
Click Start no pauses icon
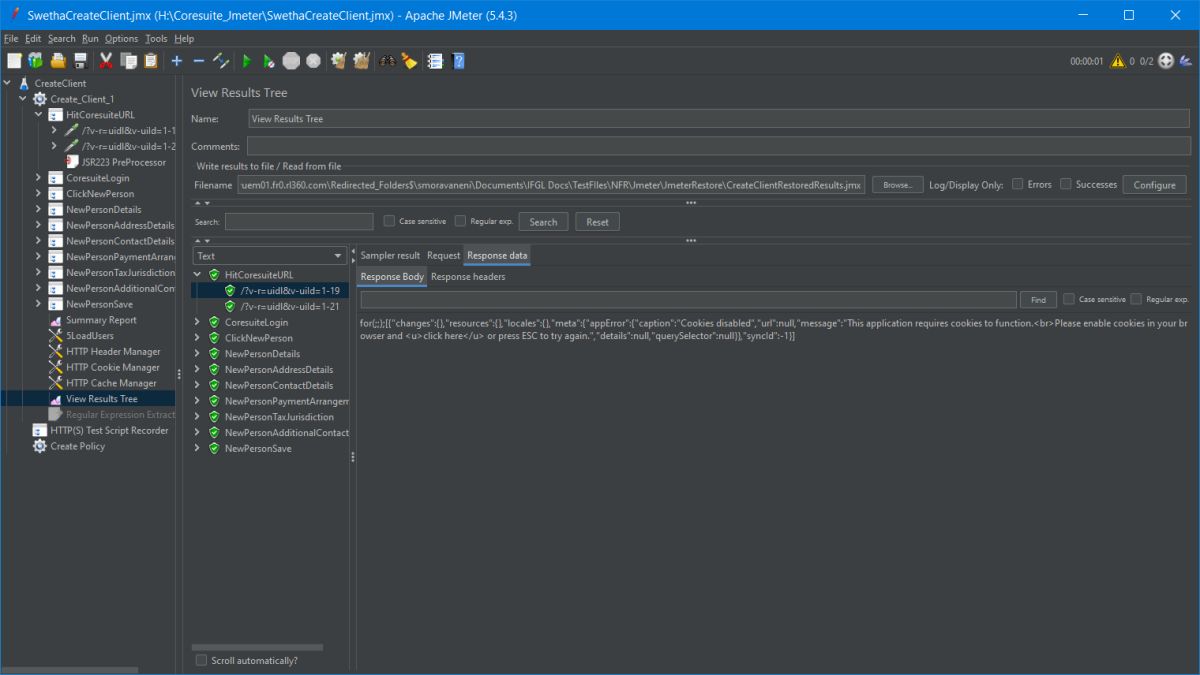coord(269,61)
